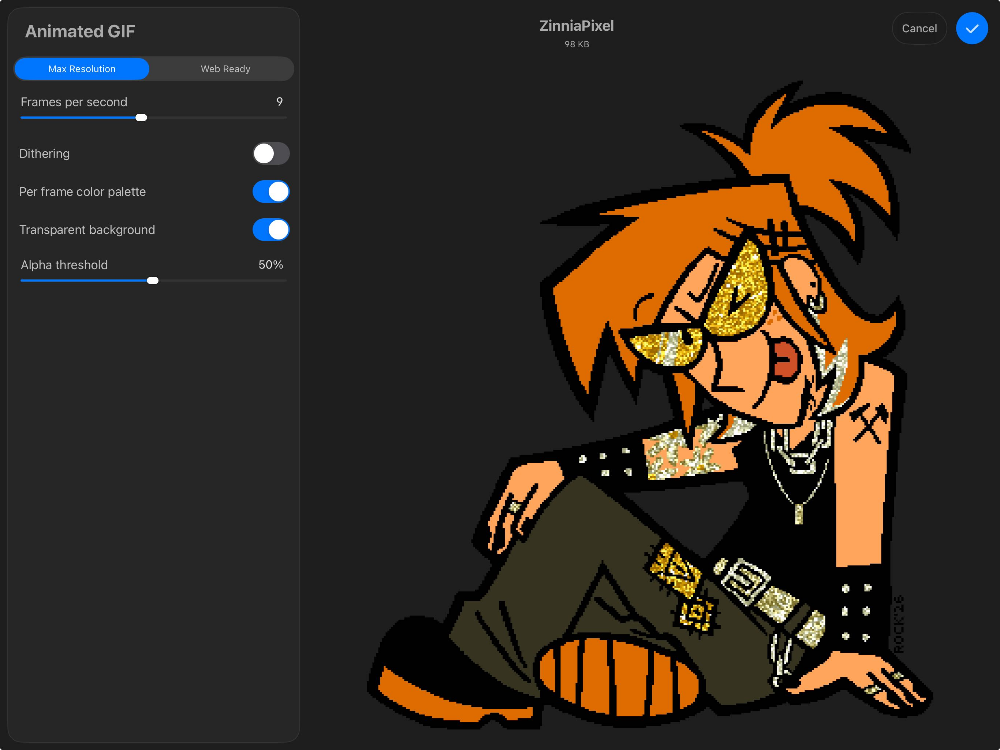The image size is (1000, 750).
Task: Click the Alpha threshold label text
Action: coord(64,265)
